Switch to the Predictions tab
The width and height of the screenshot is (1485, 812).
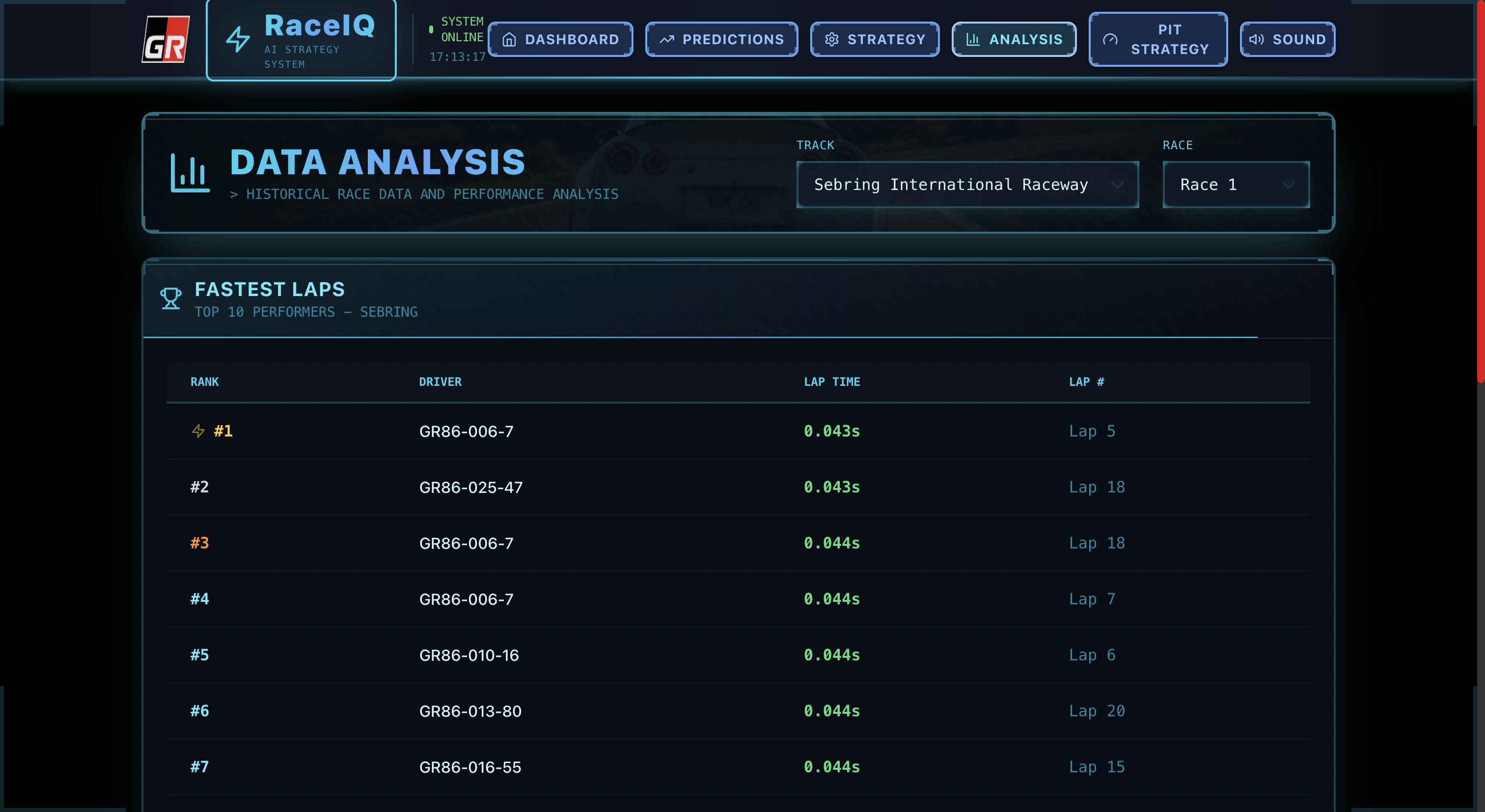722,39
